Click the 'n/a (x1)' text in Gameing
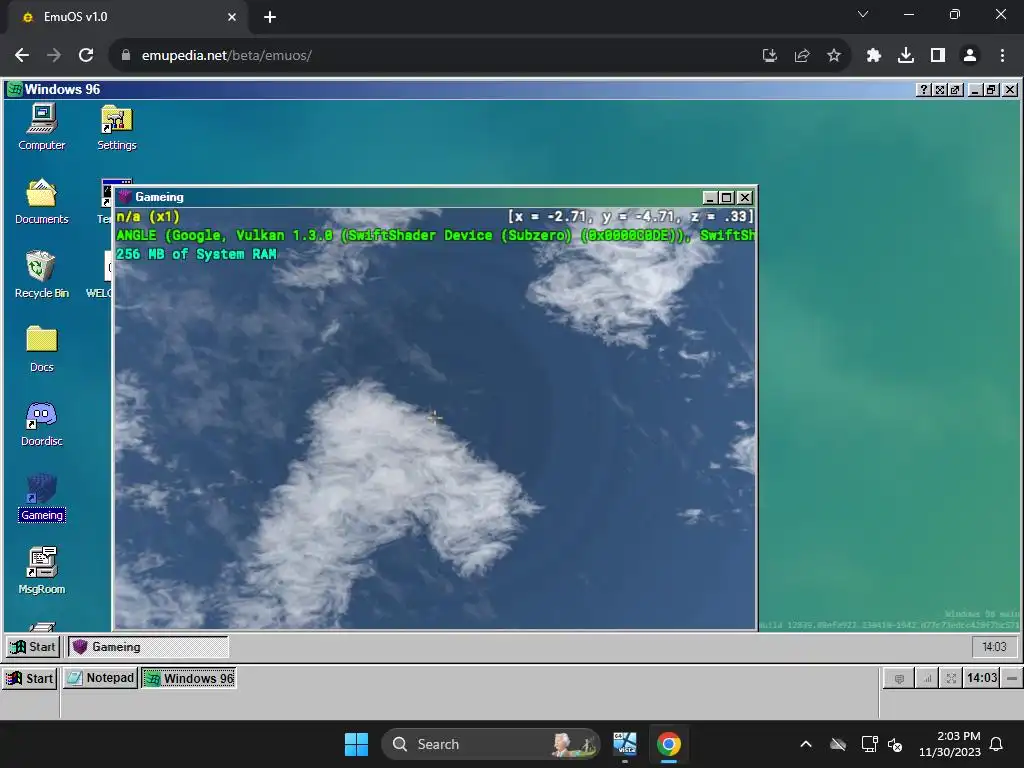This screenshot has height=768, width=1024. (148, 217)
